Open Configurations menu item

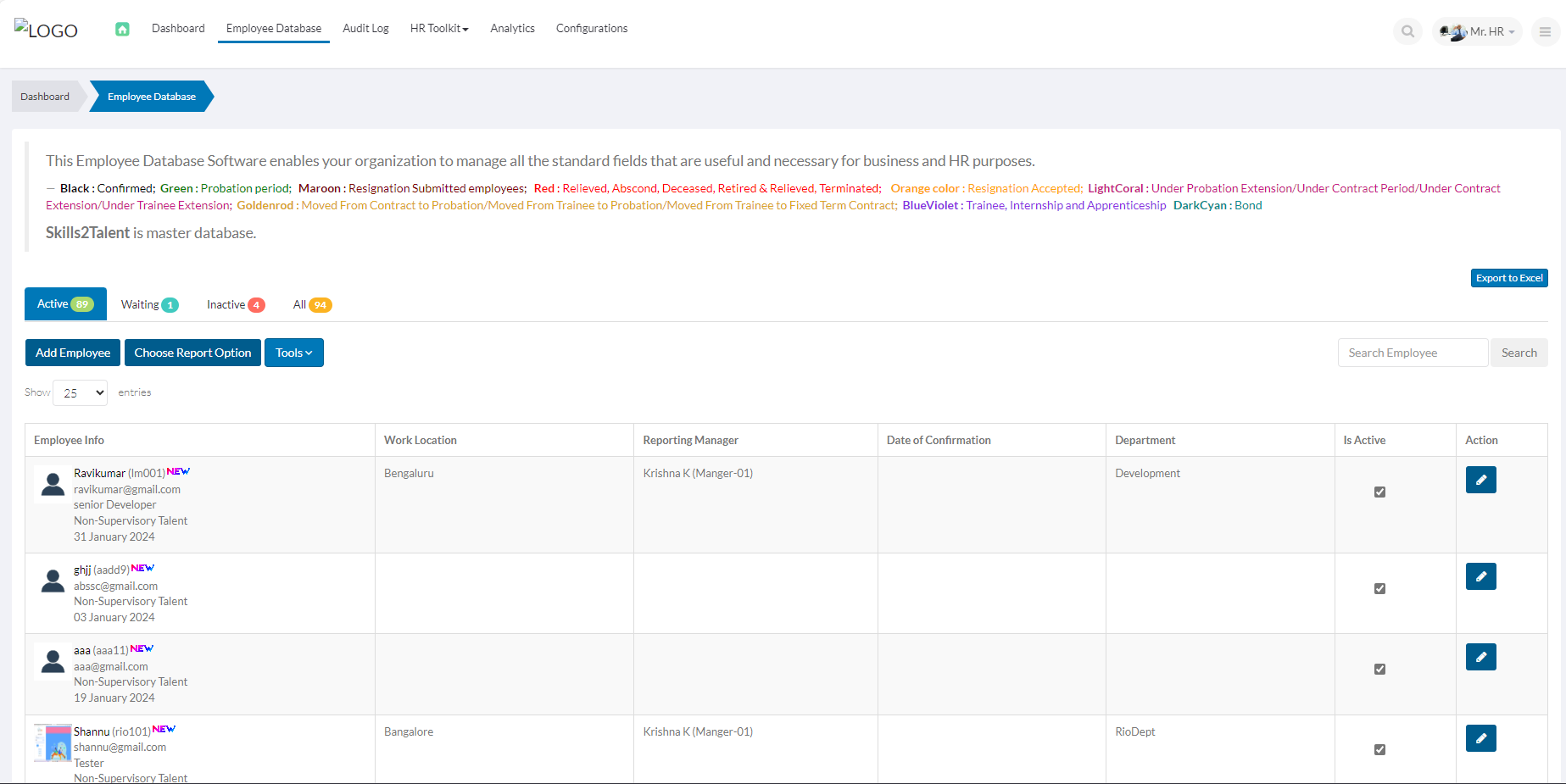[592, 28]
